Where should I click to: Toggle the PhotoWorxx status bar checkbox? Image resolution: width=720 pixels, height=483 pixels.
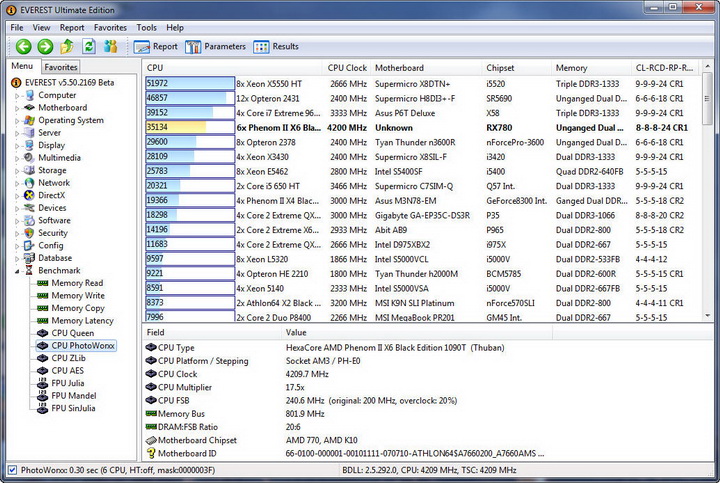click(x=12, y=470)
